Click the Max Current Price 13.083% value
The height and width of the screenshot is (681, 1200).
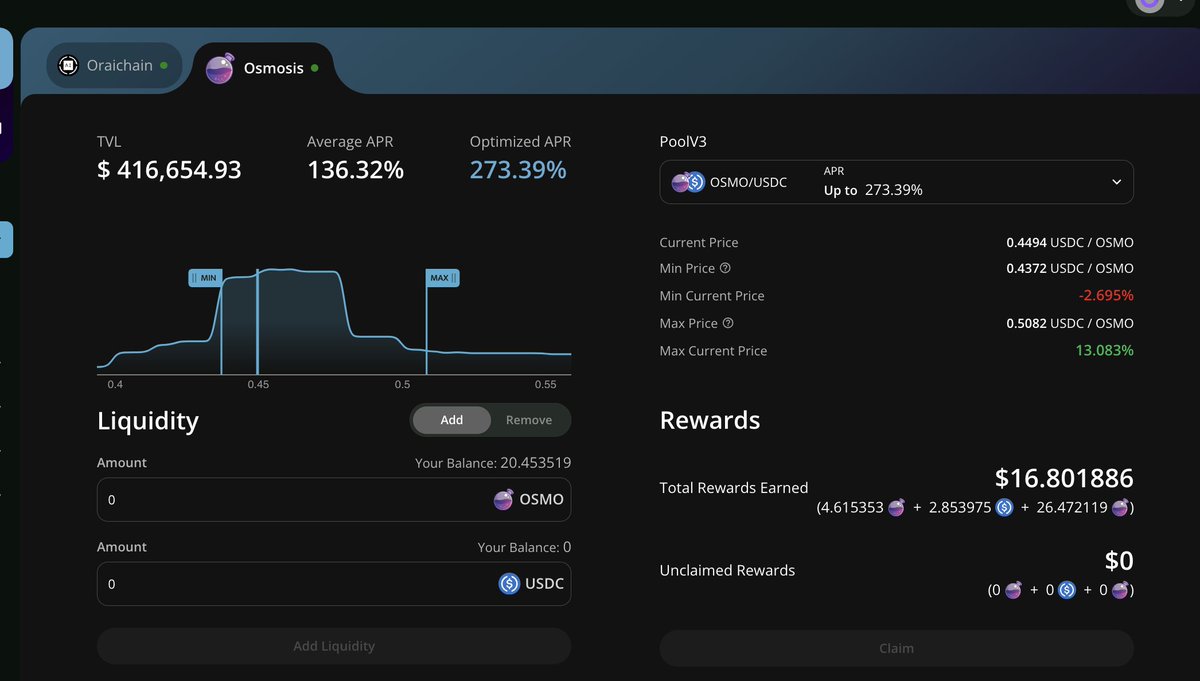(x=1106, y=351)
